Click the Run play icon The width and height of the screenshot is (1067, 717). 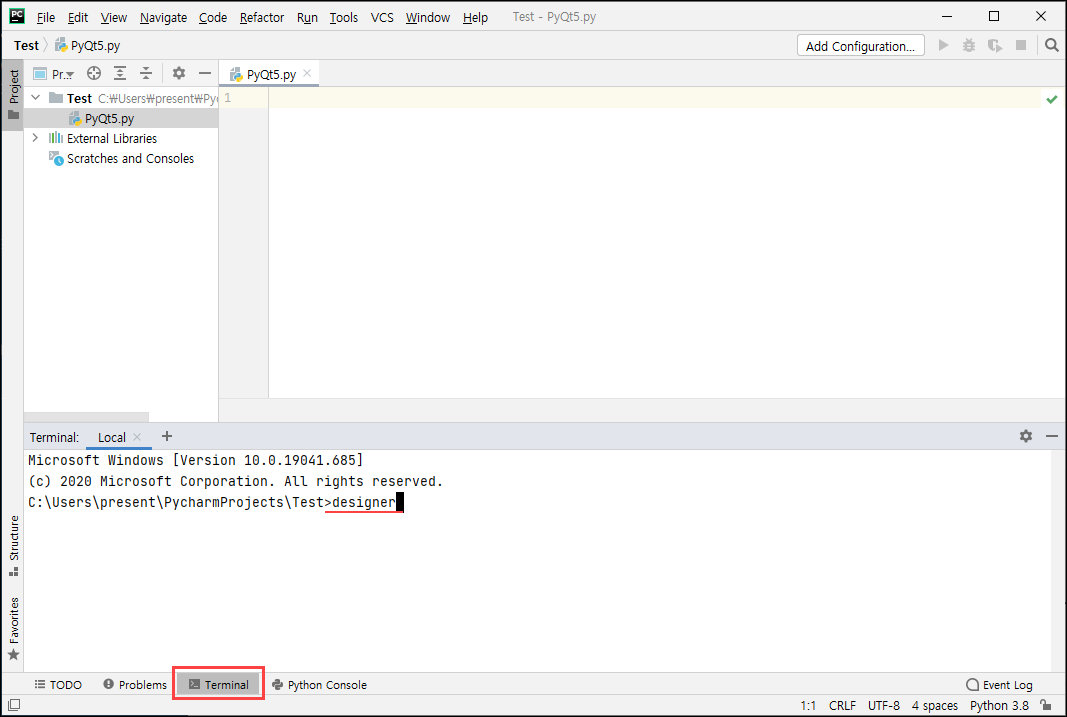943,46
